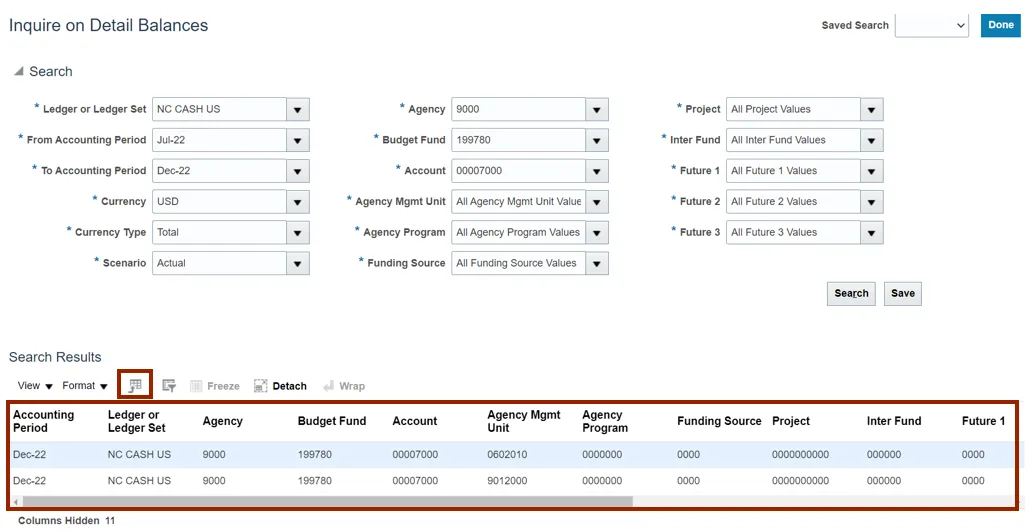Click the Done button
This screenshot has width=1031, height=532.
point(1000,25)
